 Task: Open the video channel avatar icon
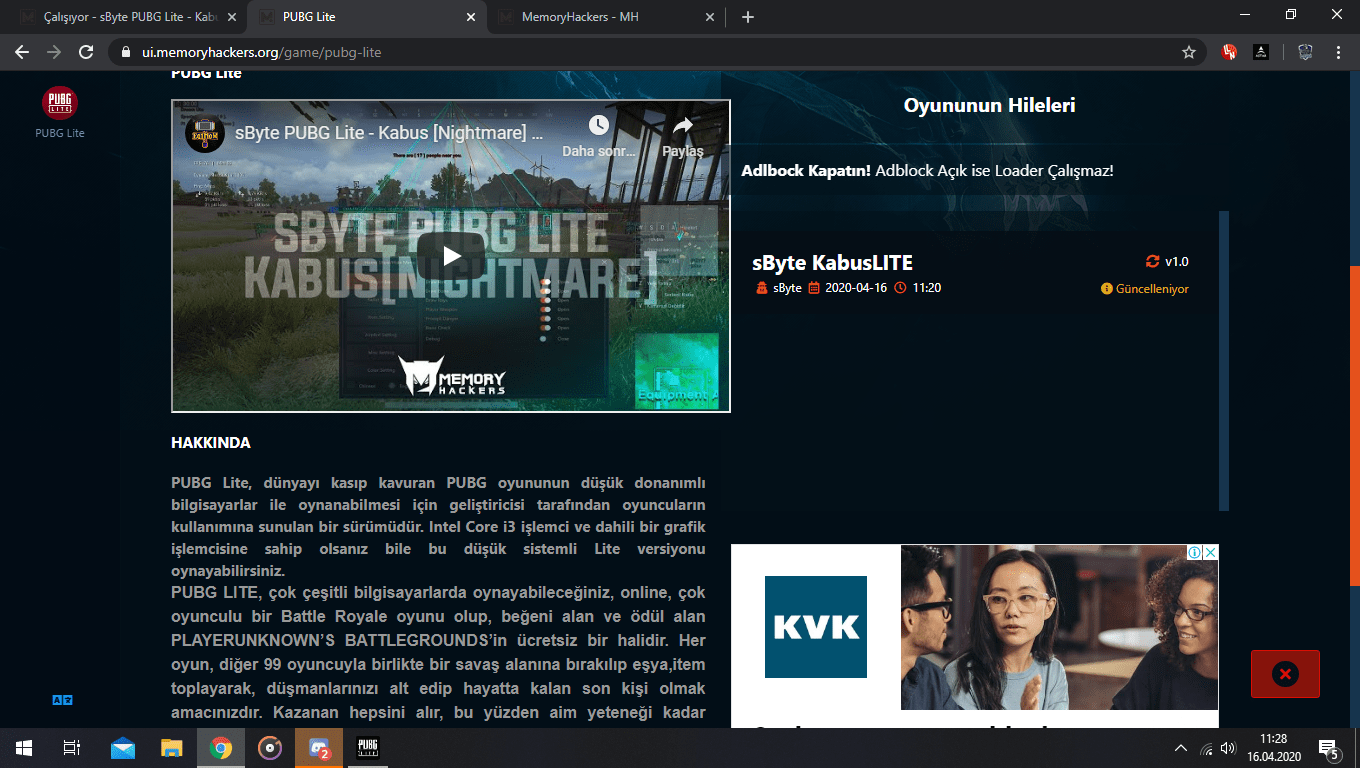tap(205, 133)
